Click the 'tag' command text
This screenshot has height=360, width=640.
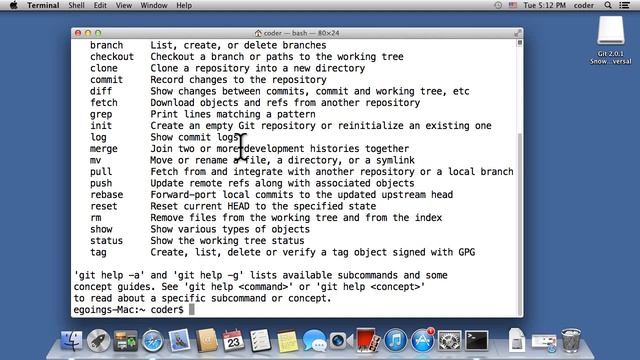98,252
